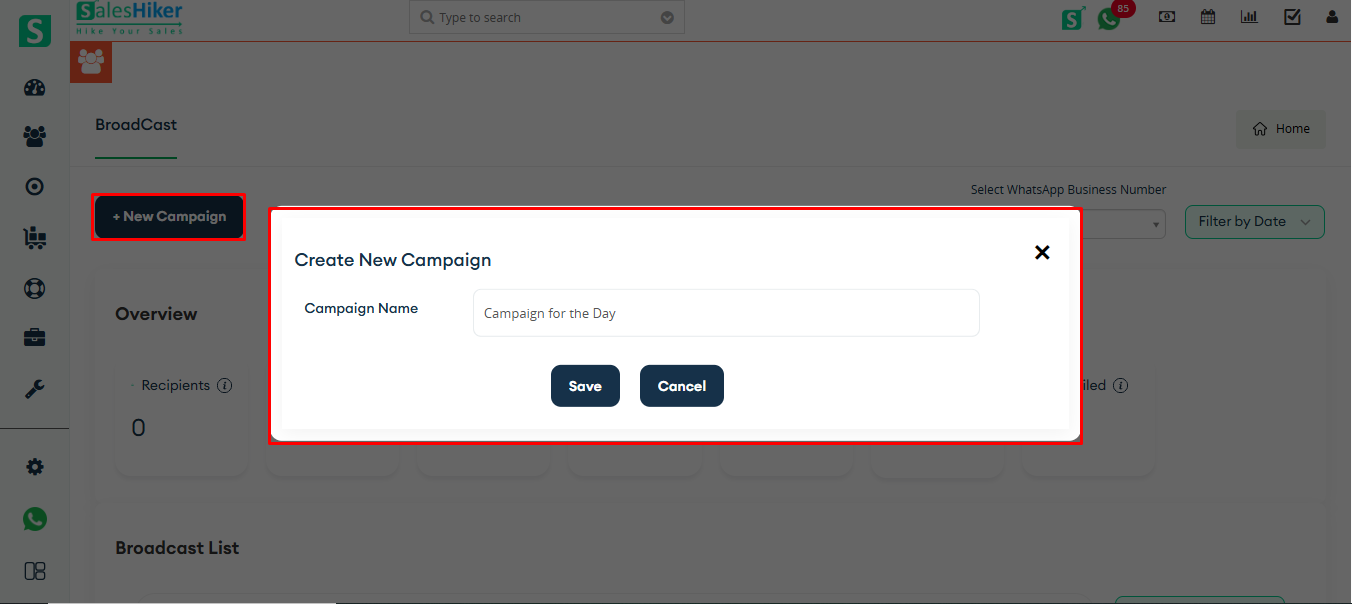Click the Support lifebuoy icon in sidebar
The width and height of the screenshot is (1352, 604).
(34, 288)
